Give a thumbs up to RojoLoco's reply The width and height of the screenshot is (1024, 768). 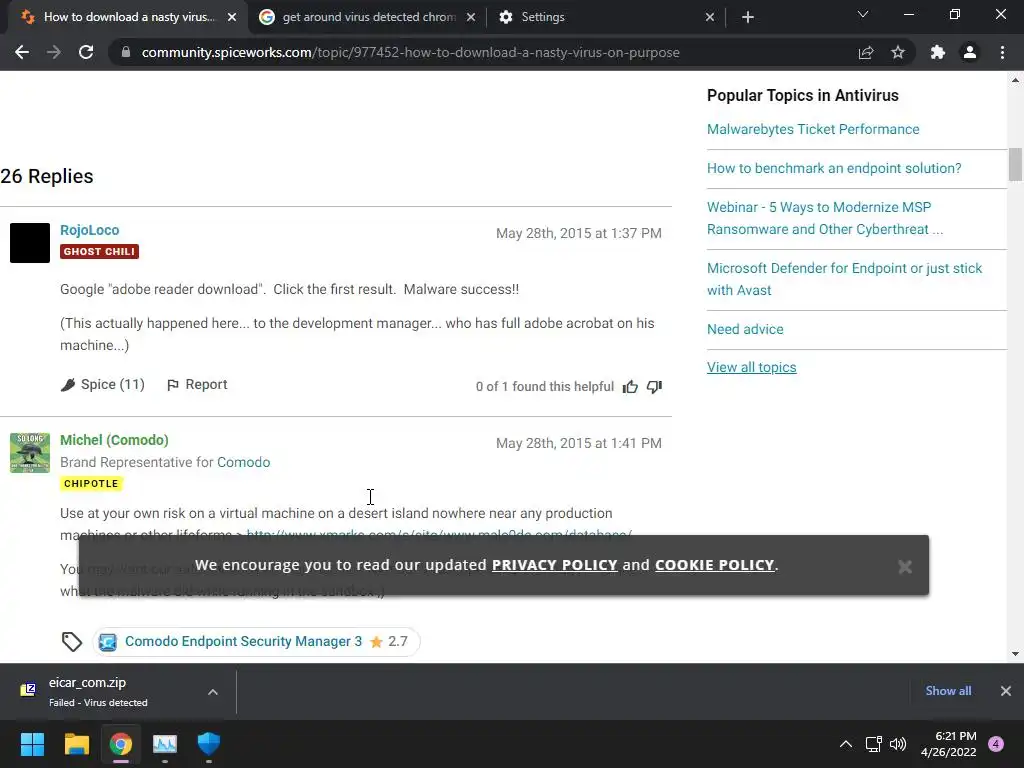[630, 387]
